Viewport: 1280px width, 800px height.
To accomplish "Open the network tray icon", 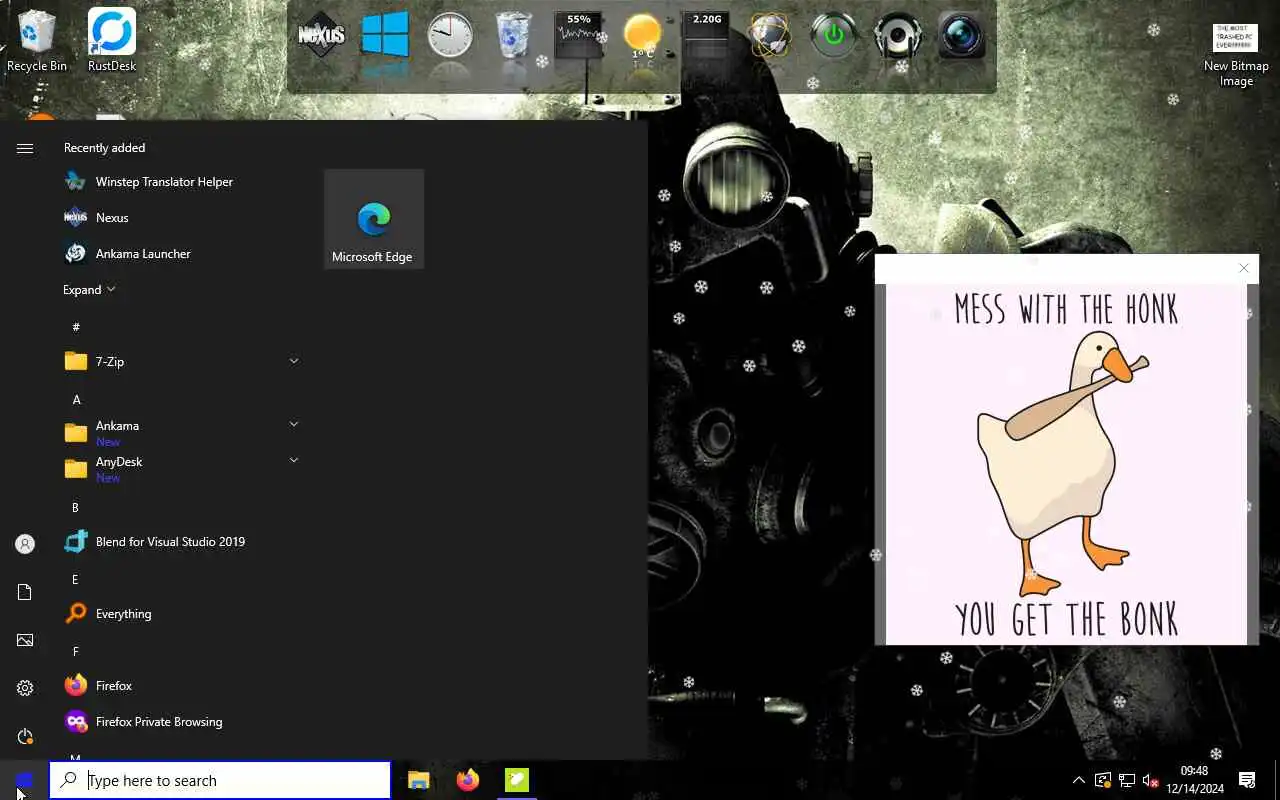I will tap(1127, 780).
